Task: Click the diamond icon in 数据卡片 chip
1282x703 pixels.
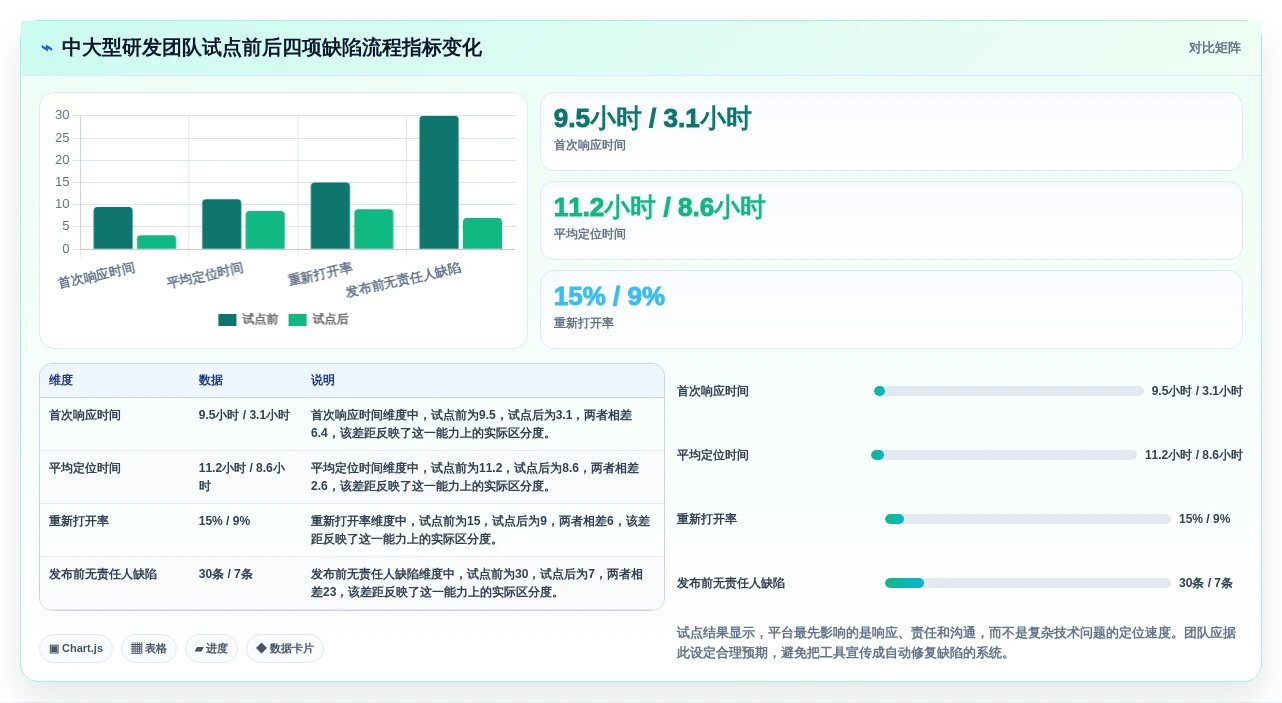Action: (261, 648)
